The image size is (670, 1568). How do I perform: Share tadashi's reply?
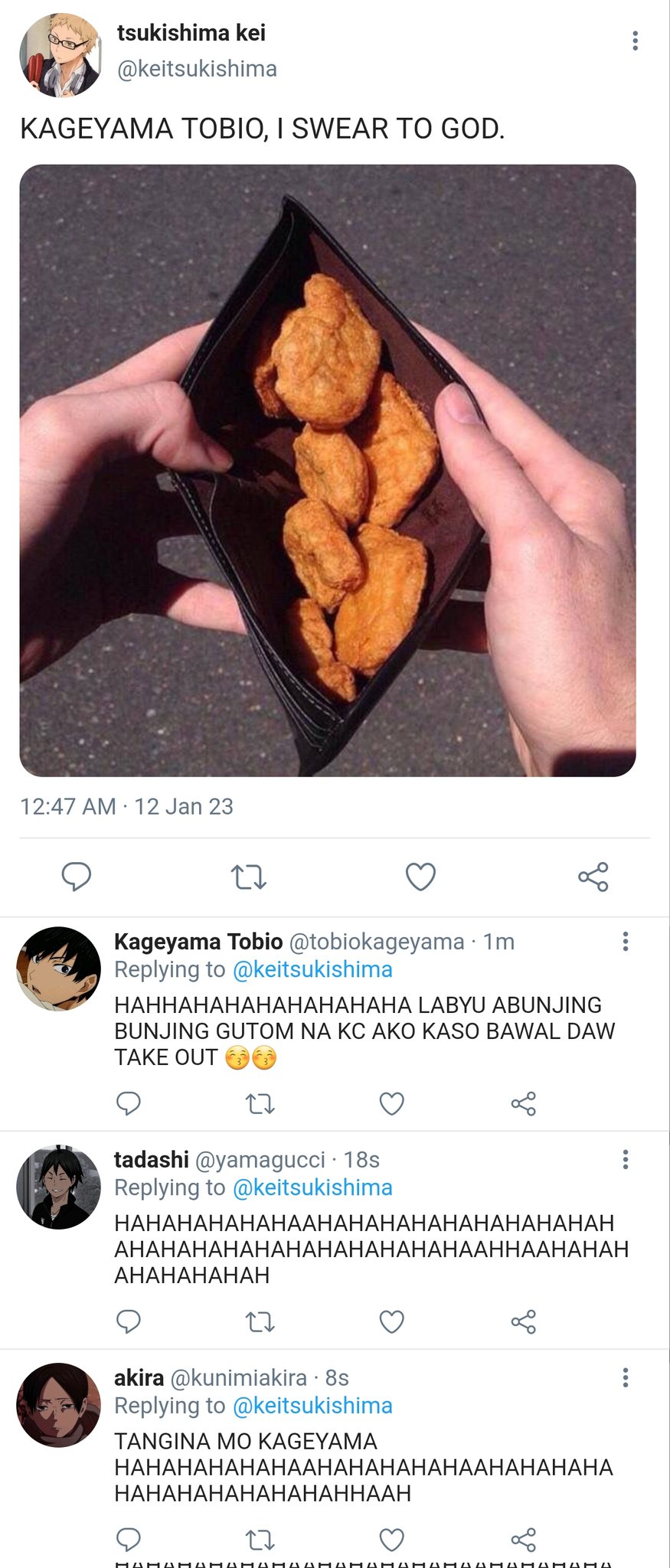(524, 1321)
